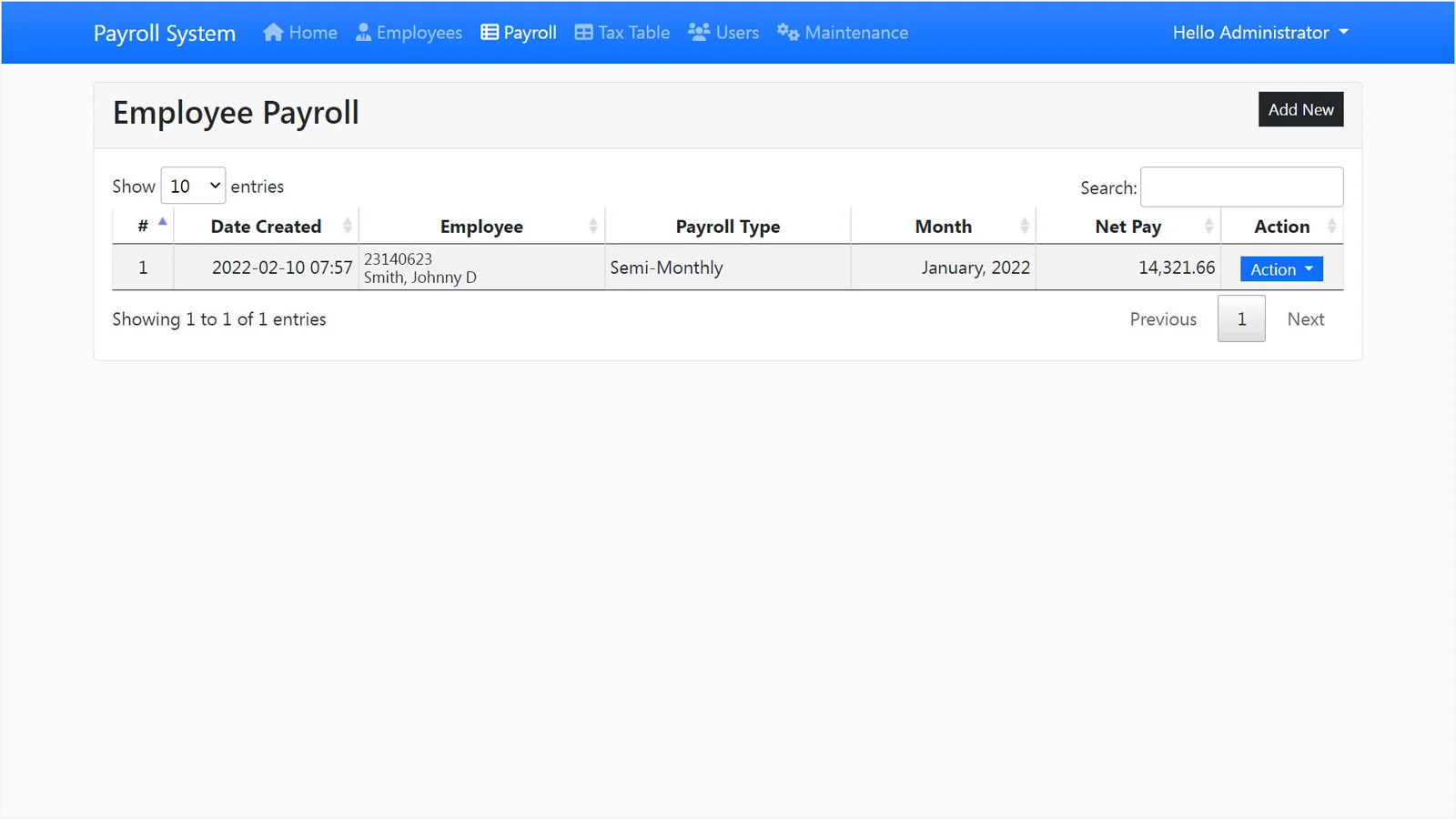Go to Employees page
1456x819 pixels.
tap(409, 33)
